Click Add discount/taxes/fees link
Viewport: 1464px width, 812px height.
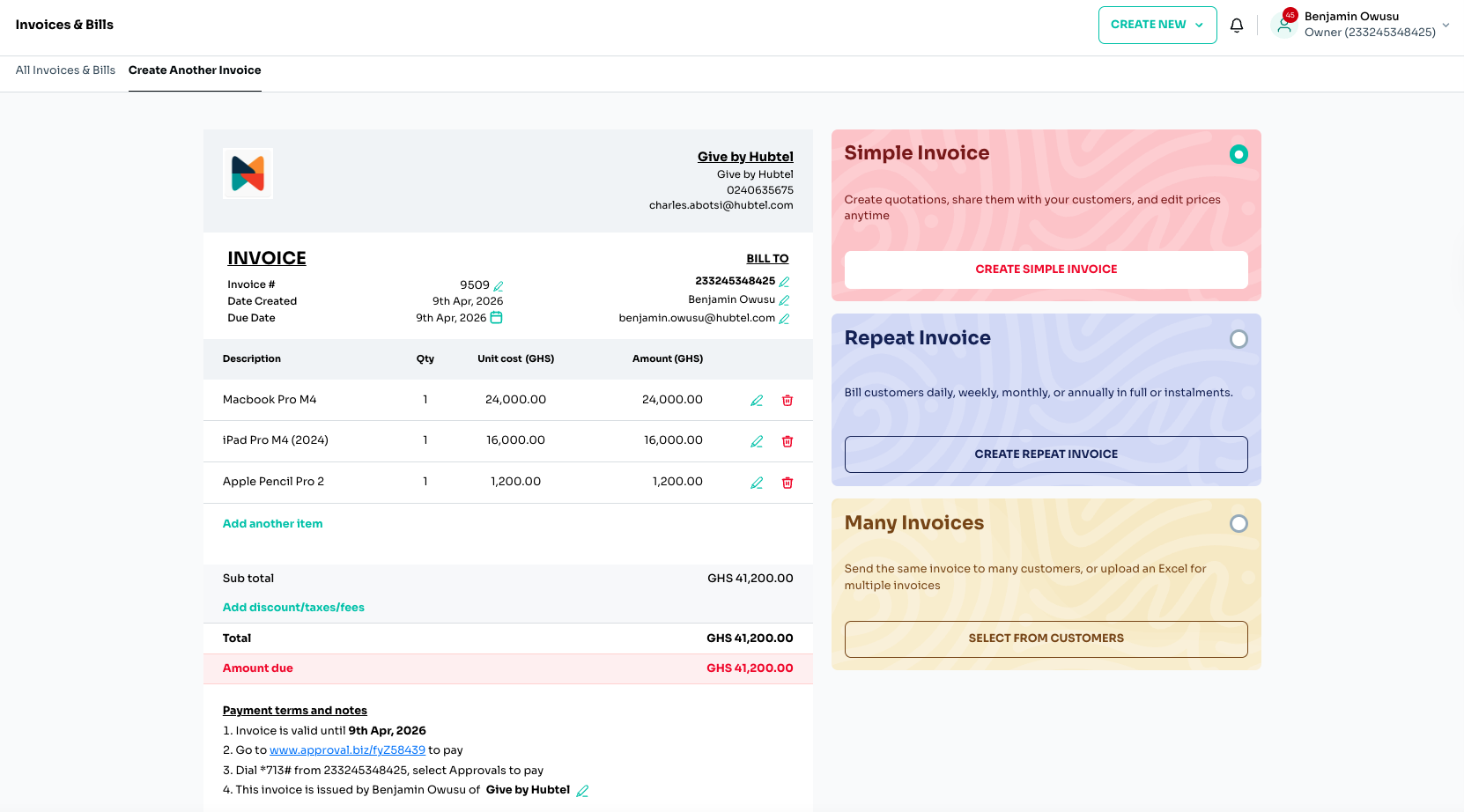tap(293, 608)
